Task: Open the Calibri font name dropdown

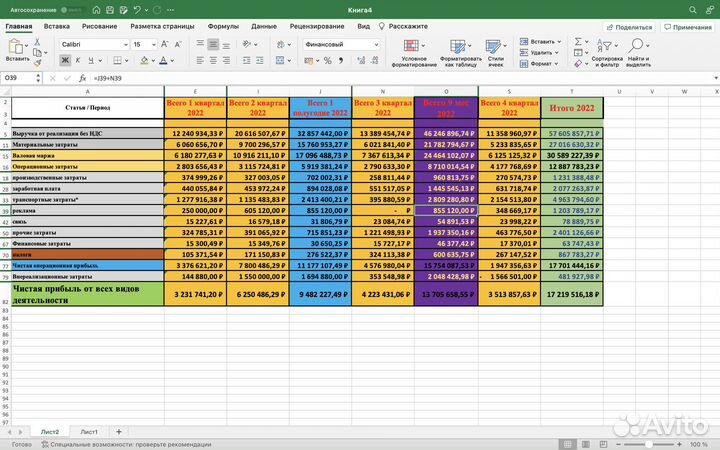Action: point(125,45)
